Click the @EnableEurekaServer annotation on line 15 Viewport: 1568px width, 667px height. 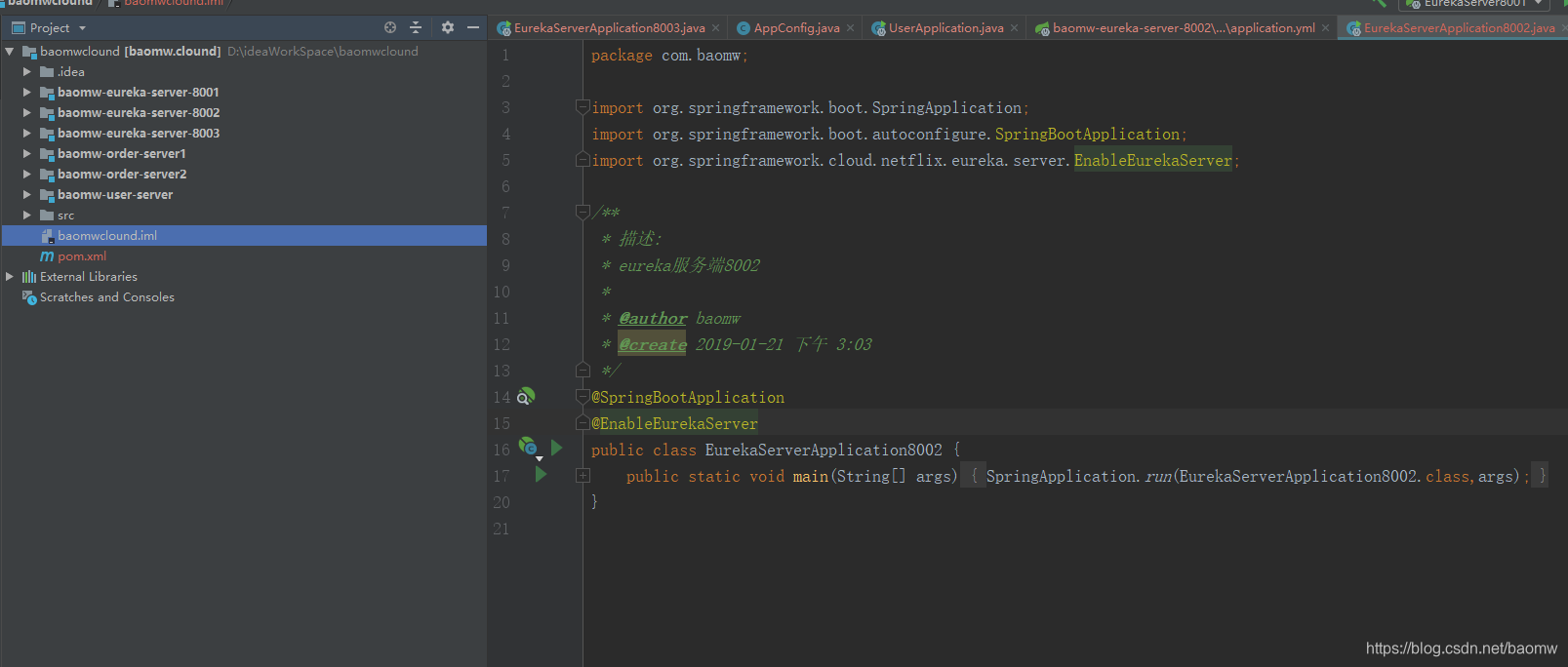674,423
